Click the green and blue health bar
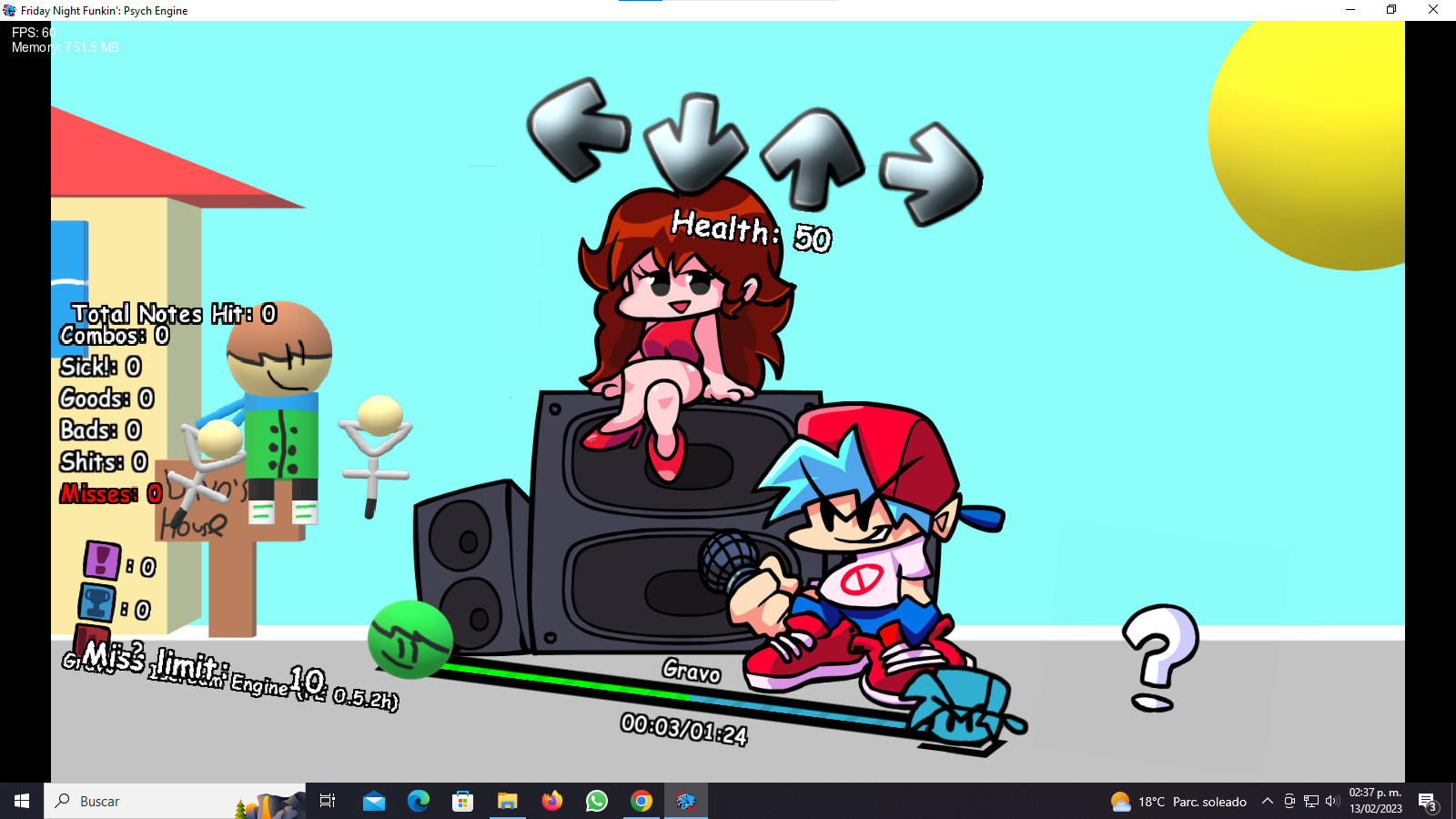This screenshot has width=1456, height=819. click(673, 695)
